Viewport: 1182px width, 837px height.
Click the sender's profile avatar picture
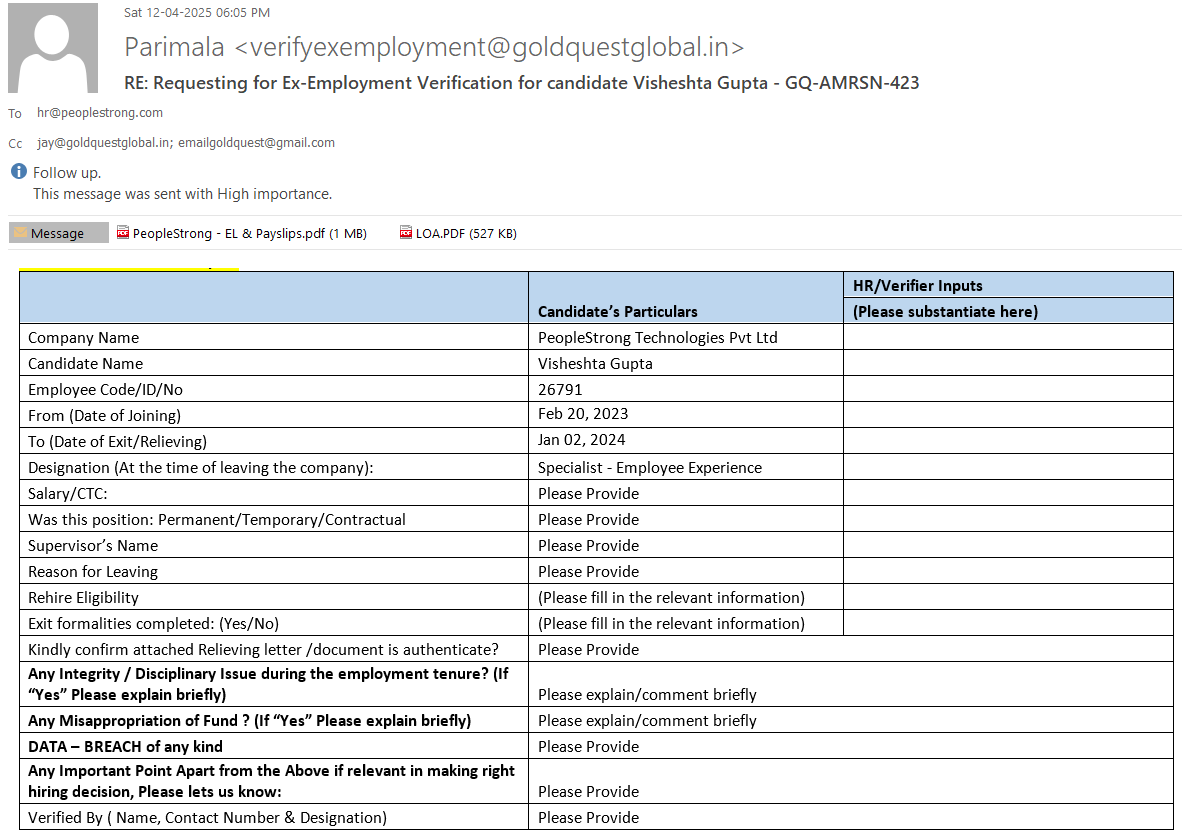pyautogui.click(x=53, y=48)
